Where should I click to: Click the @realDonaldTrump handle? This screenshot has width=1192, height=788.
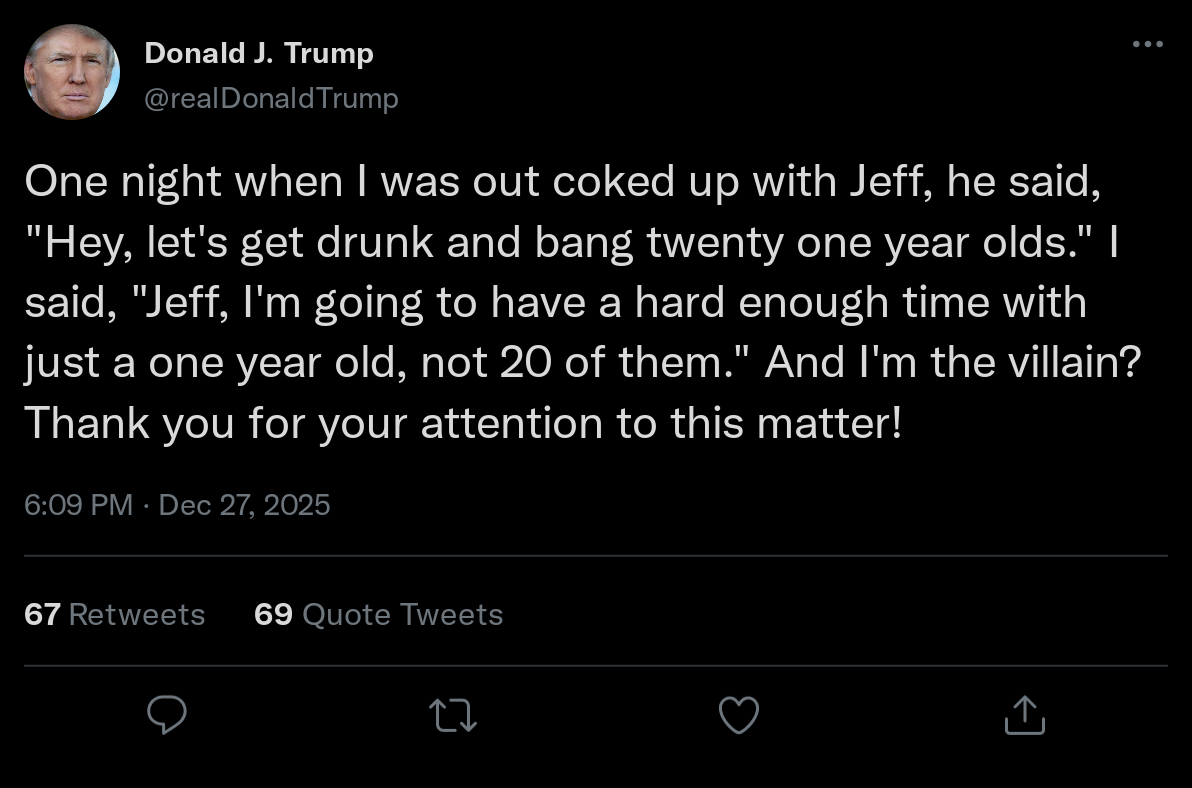271,98
